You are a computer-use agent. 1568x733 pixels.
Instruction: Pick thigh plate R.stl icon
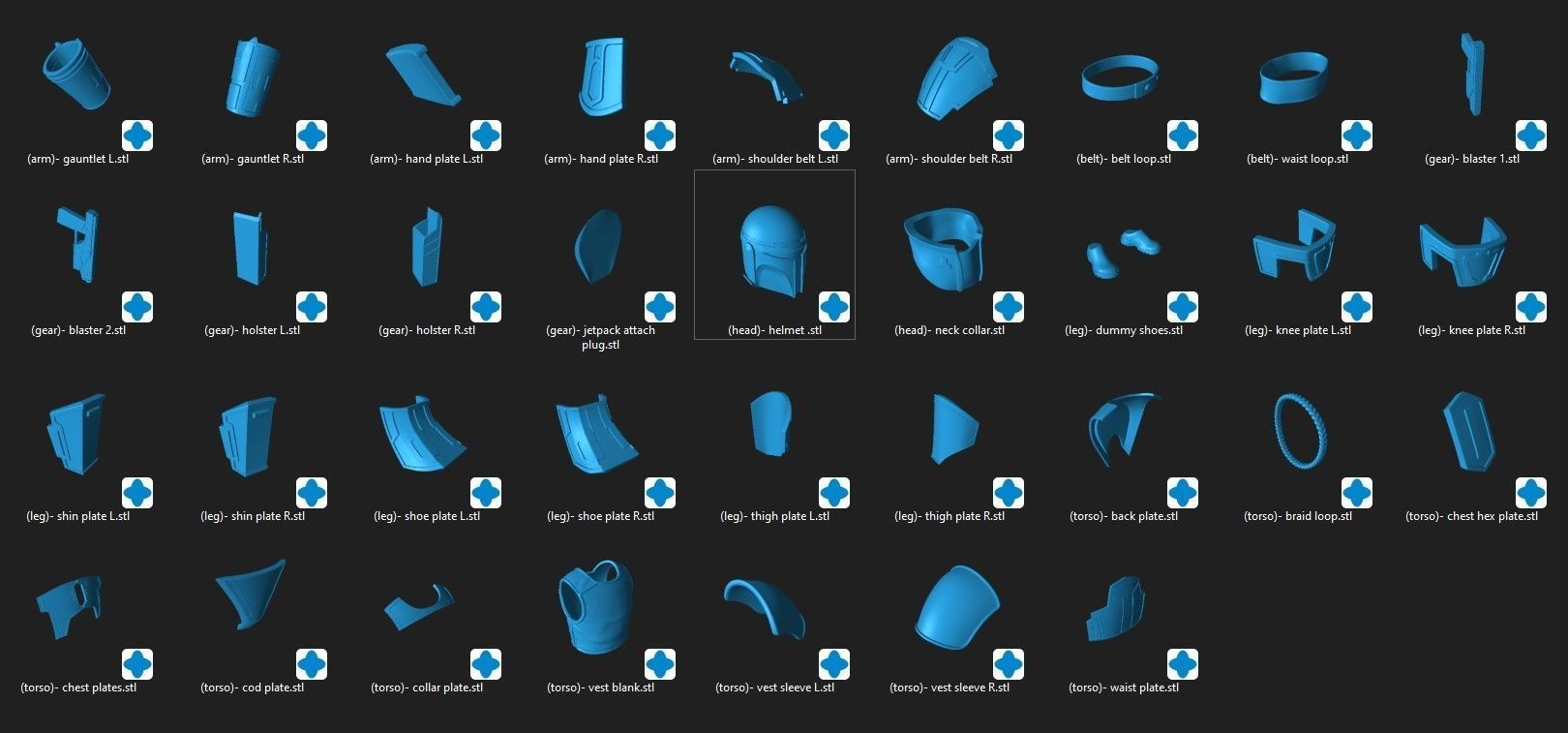pyautogui.click(x=953, y=427)
